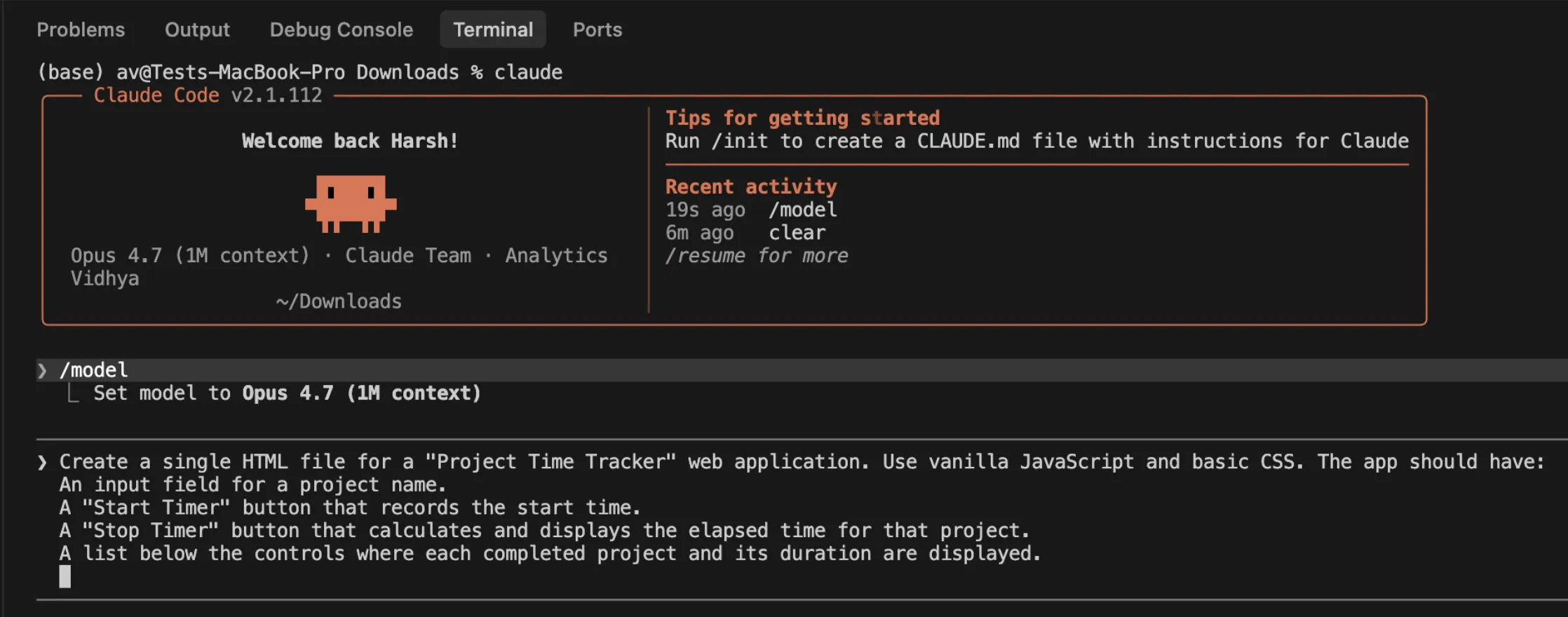Viewport: 1568px width, 617px height.
Task: Click the /resume for more hint
Action: (757, 256)
